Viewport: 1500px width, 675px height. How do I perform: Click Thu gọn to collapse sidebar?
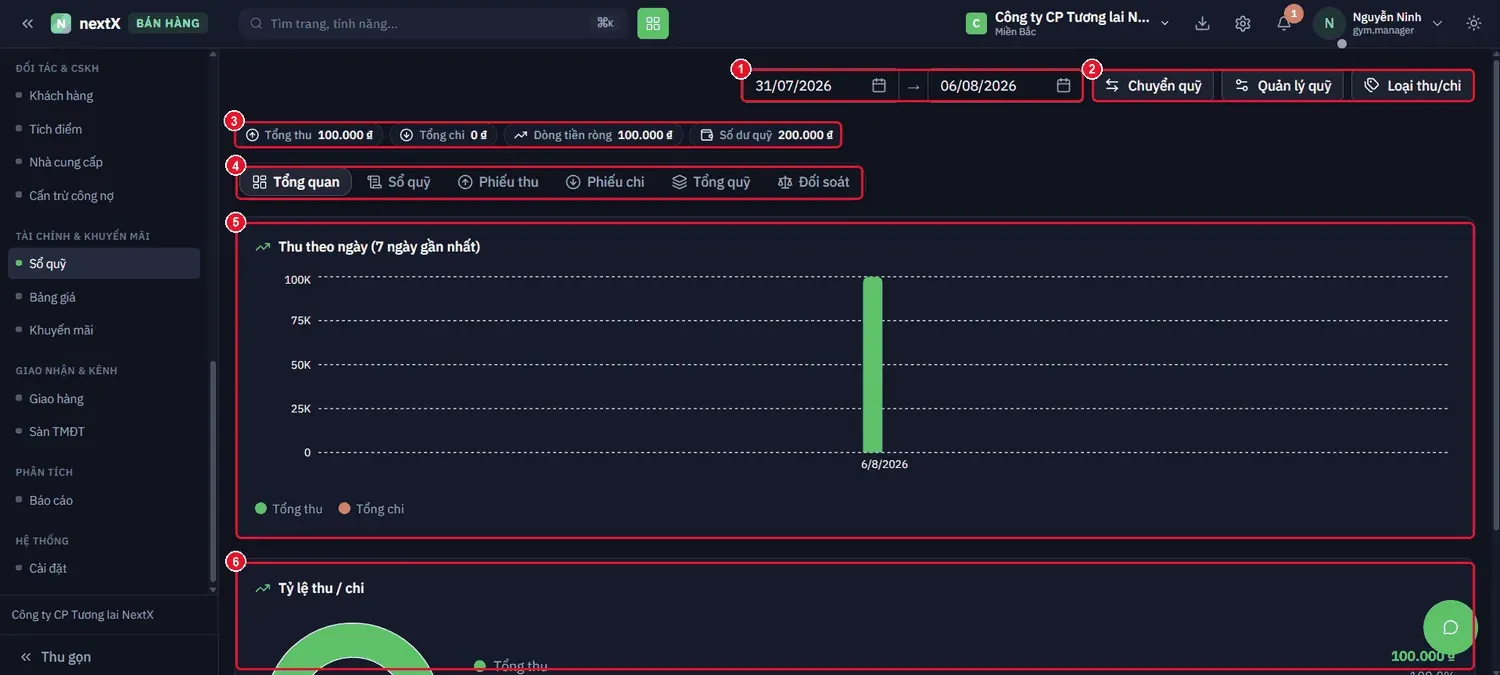click(56, 657)
